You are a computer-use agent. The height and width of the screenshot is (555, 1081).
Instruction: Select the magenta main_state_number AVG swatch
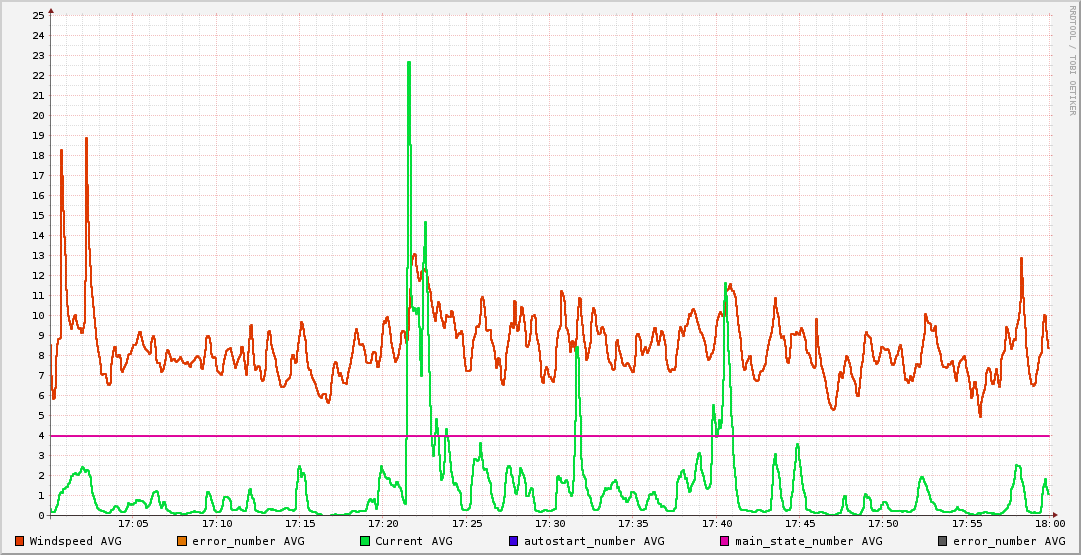point(725,541)
